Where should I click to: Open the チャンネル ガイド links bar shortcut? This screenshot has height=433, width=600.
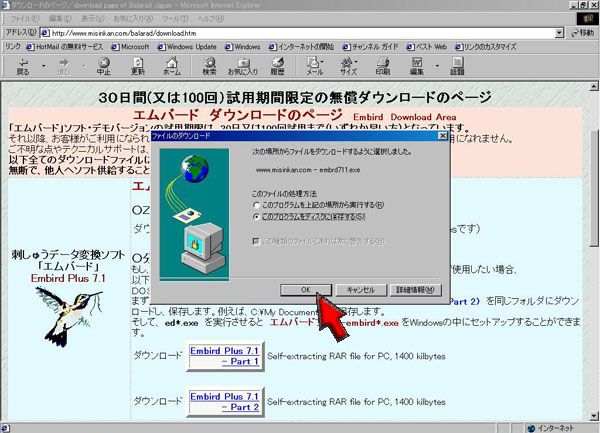pos(370,47)
